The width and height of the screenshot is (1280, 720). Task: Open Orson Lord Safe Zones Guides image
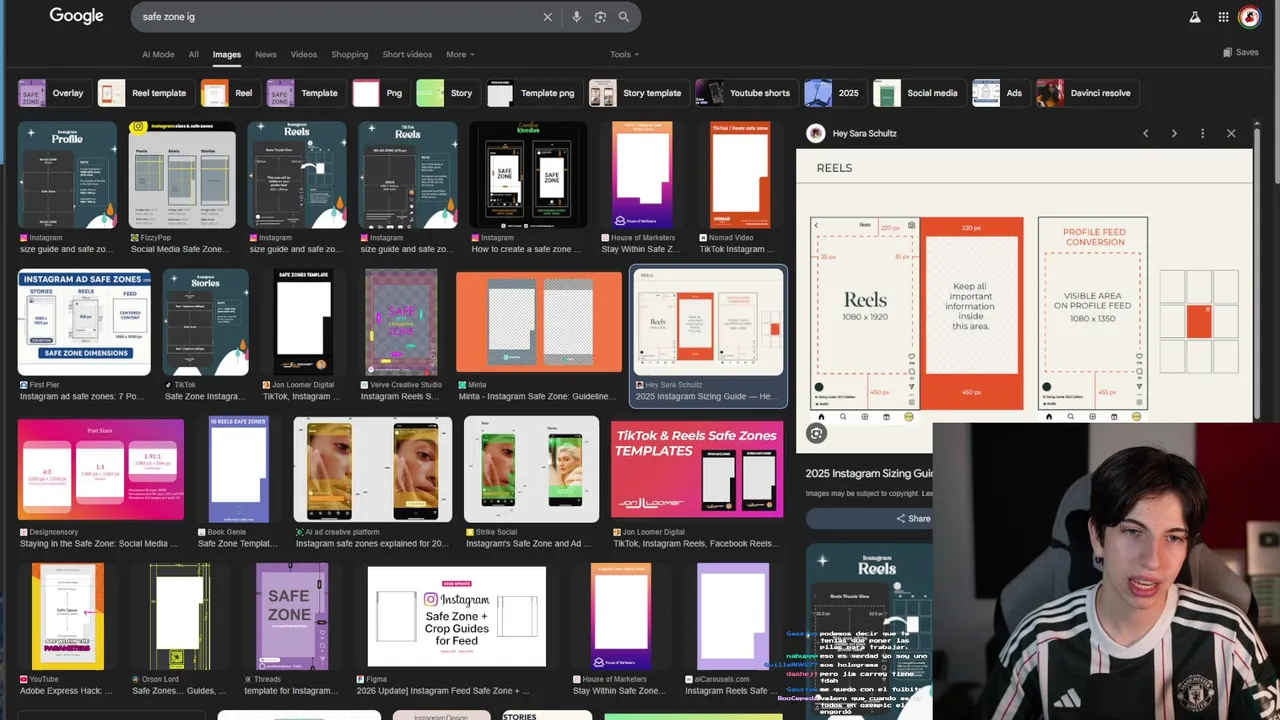(x=180, y=616)
